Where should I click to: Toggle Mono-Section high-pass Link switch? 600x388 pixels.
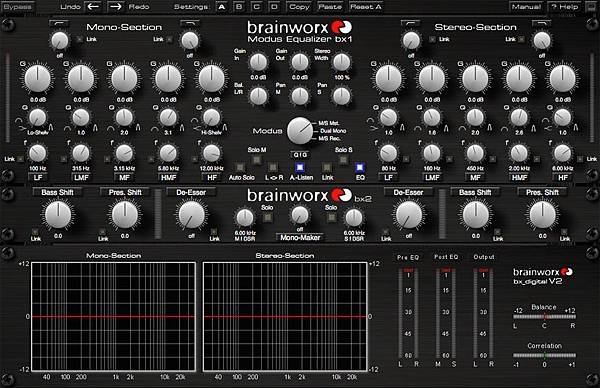[x=80, y=39]
